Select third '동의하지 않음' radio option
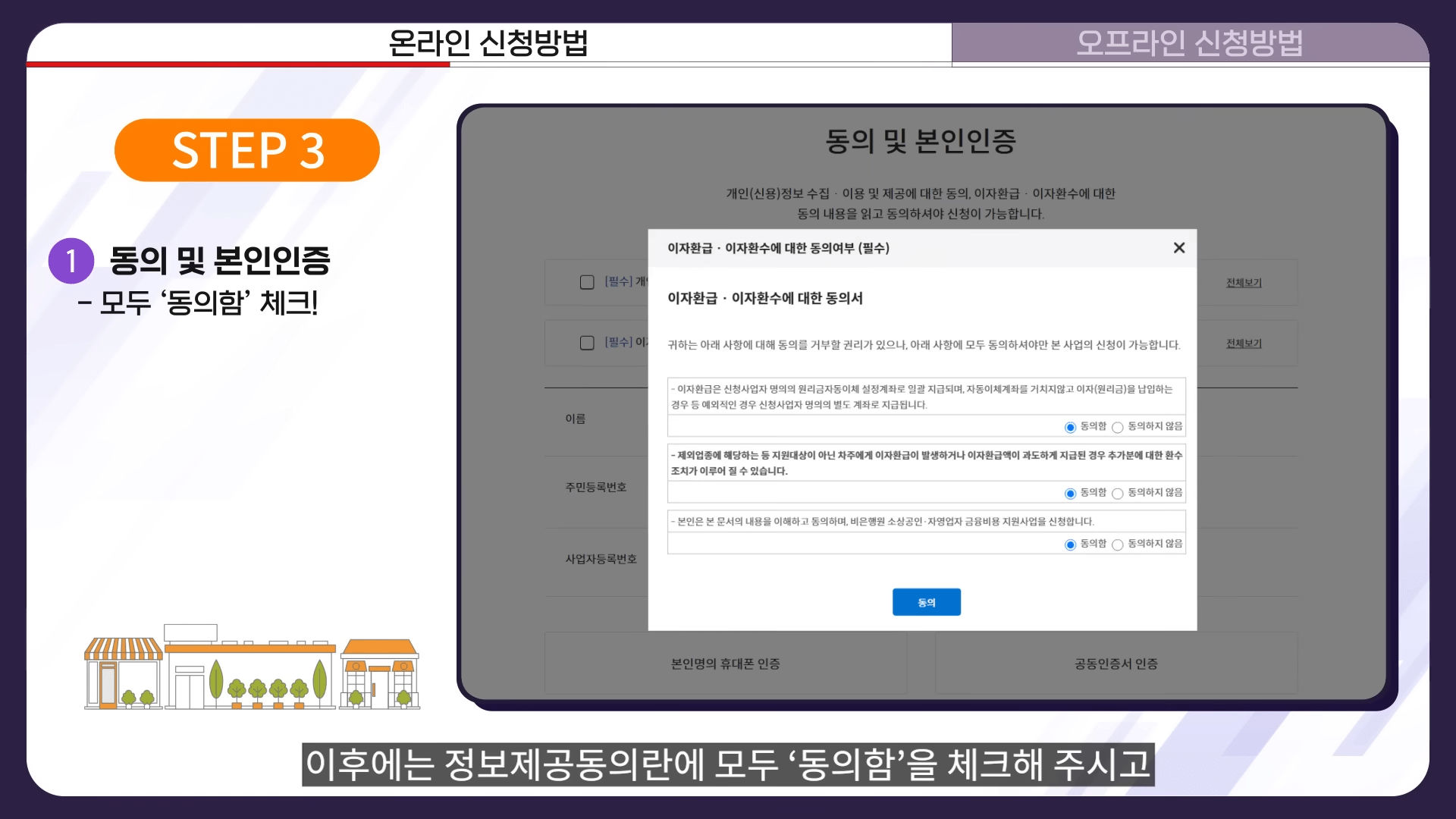Viewport: 1456px width, 819px height. click(1117, 544)
